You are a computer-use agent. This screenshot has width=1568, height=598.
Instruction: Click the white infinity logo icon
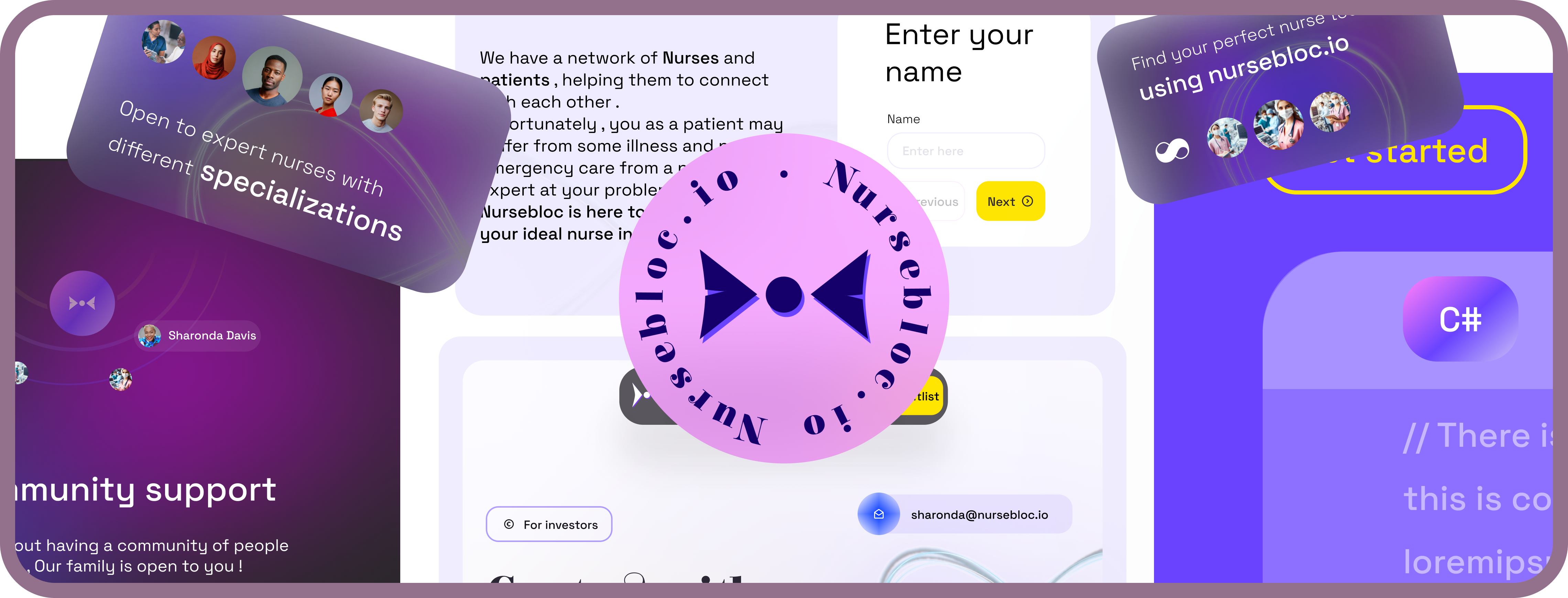point(1172,150)
